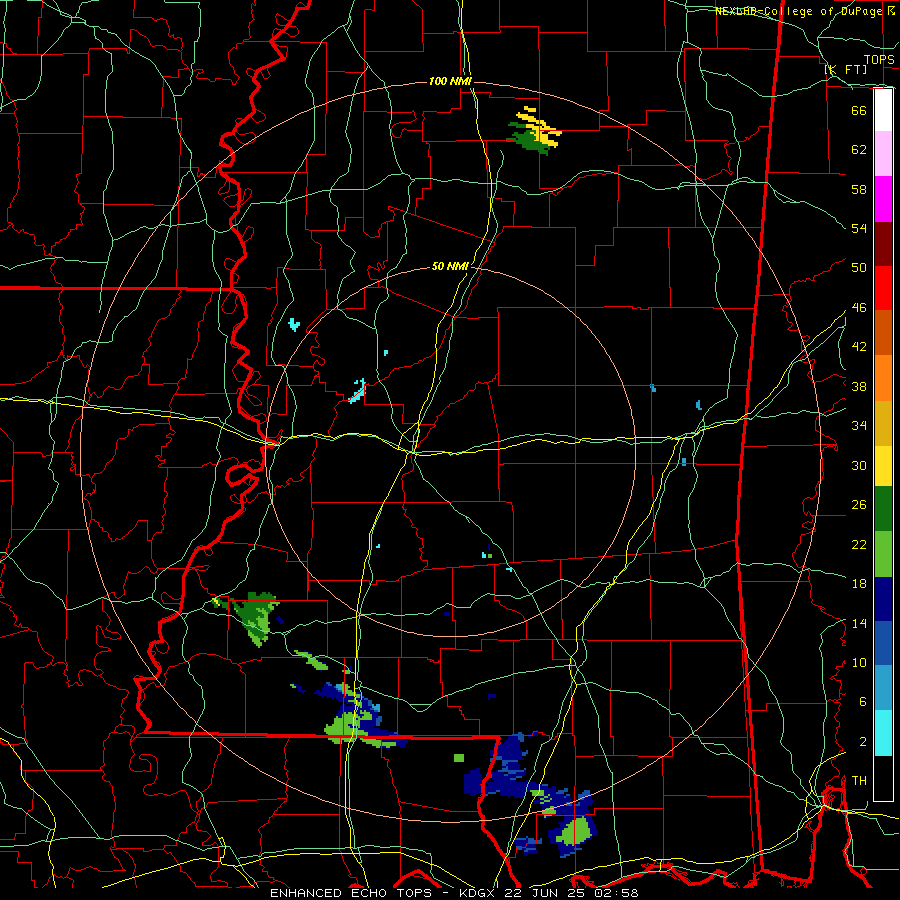Screen dimensions: 900x900
Task: Click the bright yellow legend swatch
Action: 883,465
